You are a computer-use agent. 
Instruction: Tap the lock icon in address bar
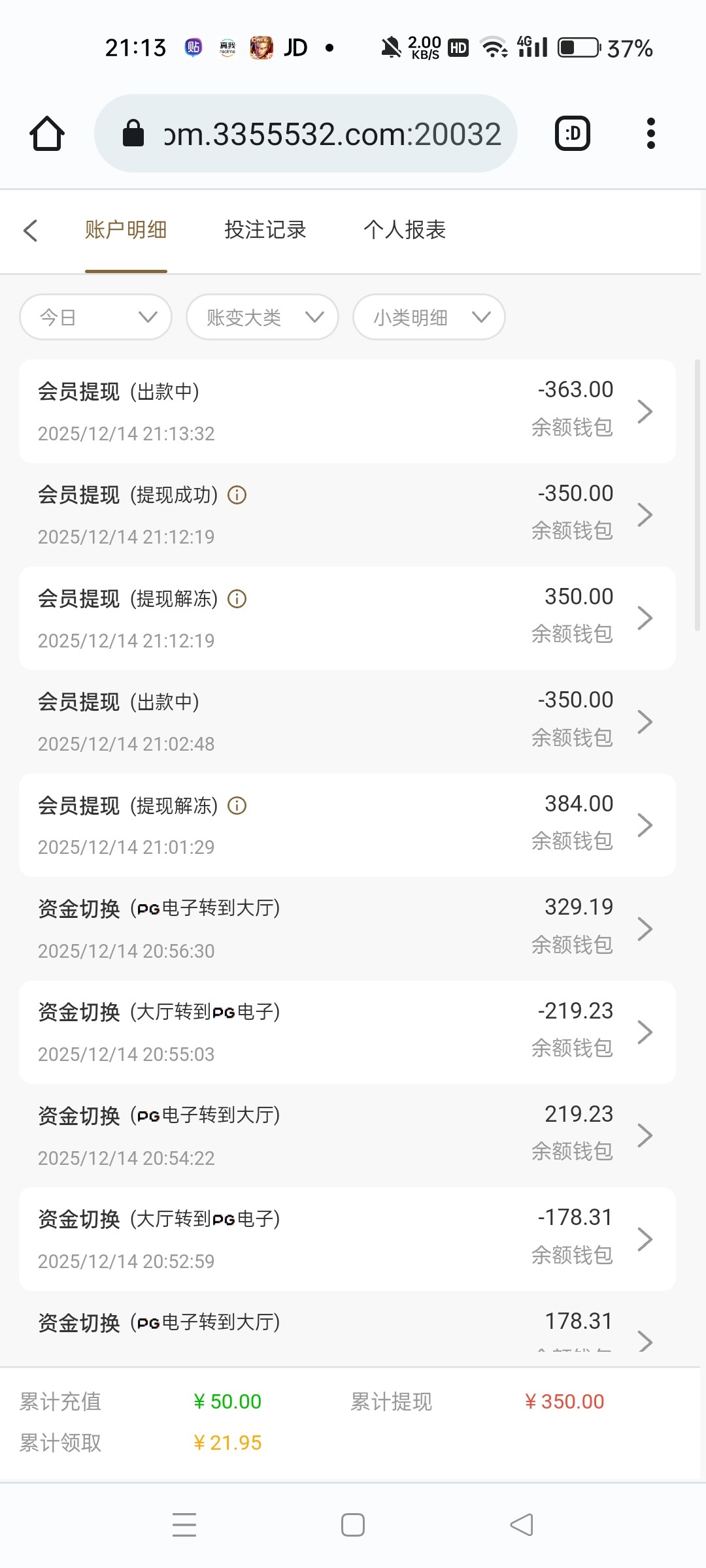click(x=133, y=134)
